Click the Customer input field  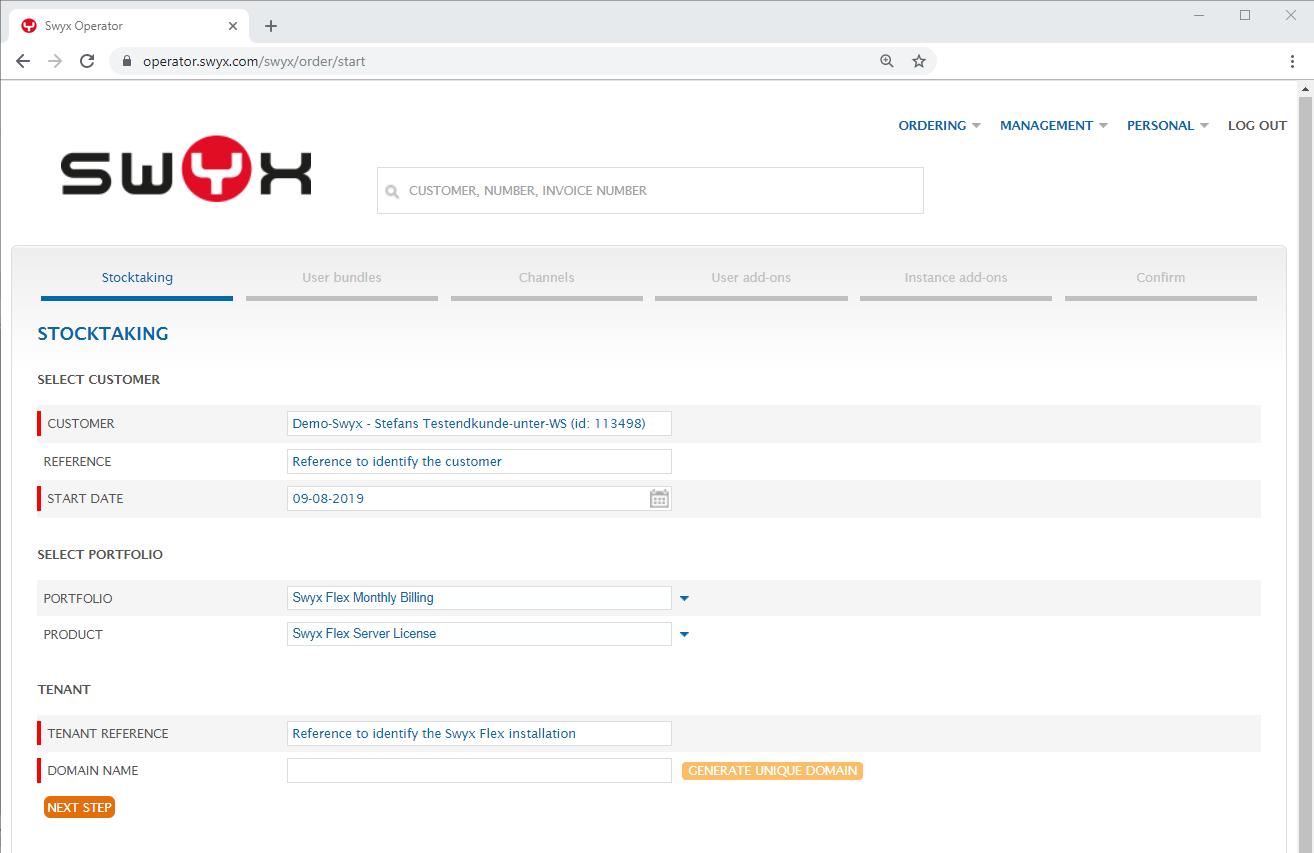click(x=479, y=423)
